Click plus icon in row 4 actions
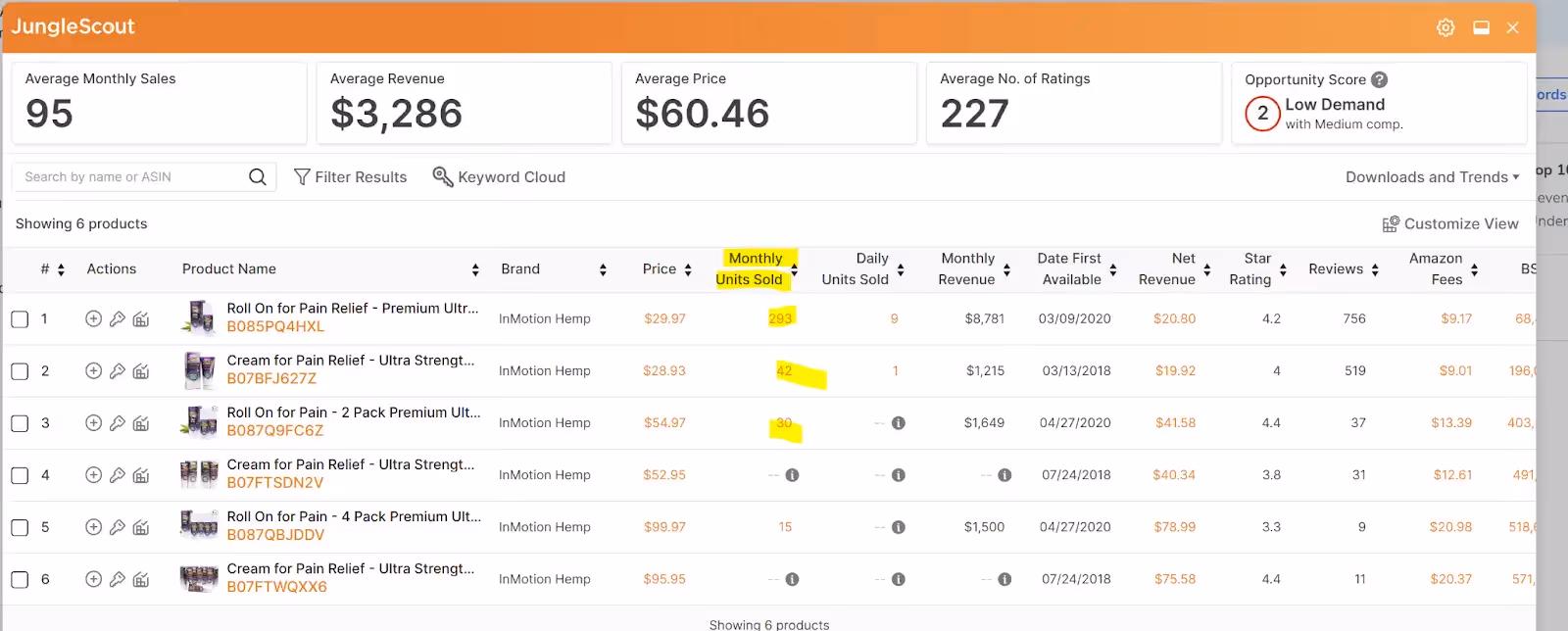1568x631 pixels. [x=93, y=474]
